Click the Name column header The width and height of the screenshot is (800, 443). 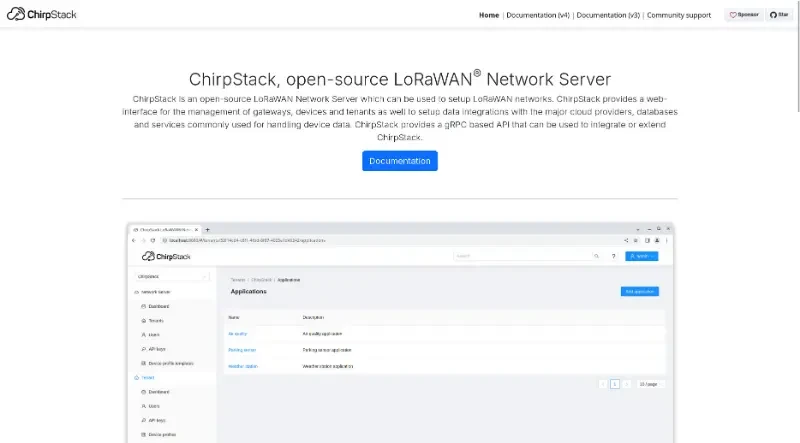(x=234, y=317)
